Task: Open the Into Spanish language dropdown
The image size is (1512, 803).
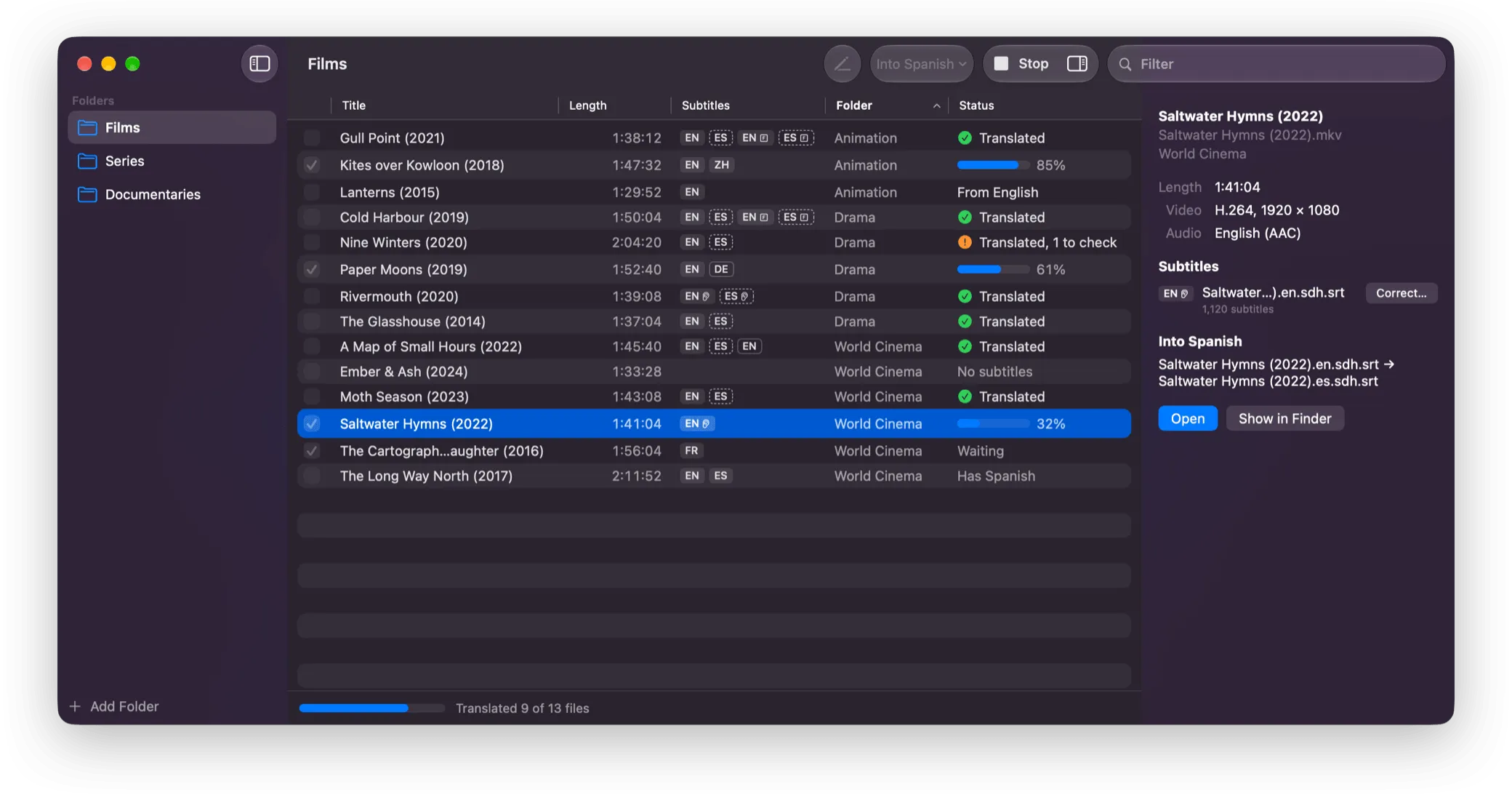Action: click(921, 64)
